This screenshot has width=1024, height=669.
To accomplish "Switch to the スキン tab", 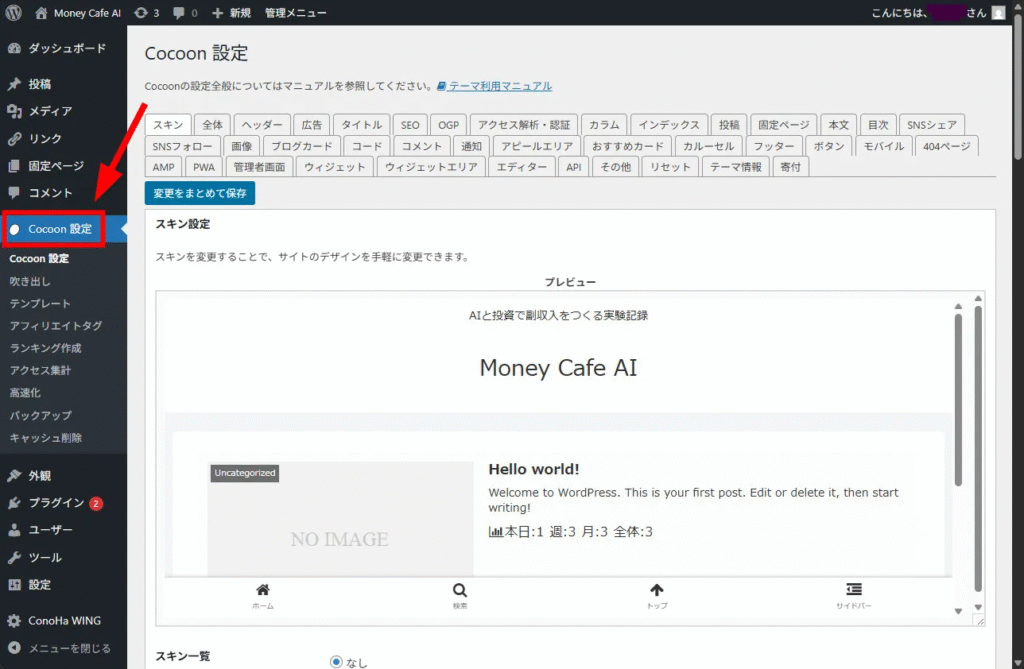I will click(168, 125).
